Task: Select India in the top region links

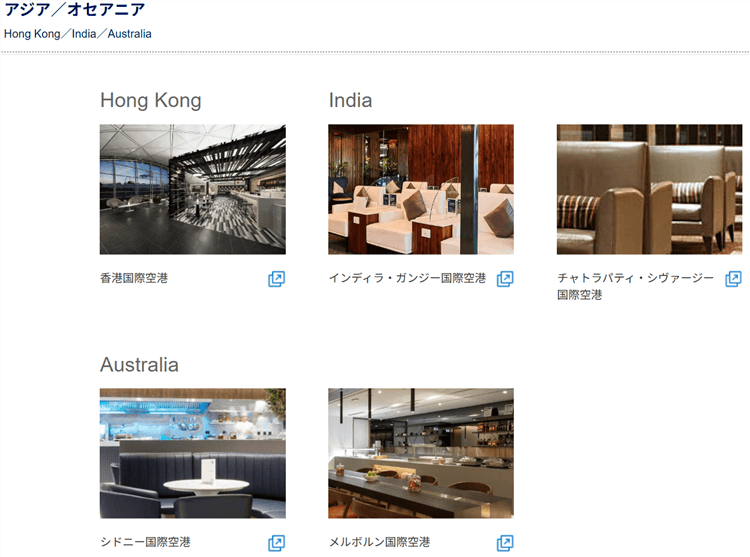Action: [84, 34]
